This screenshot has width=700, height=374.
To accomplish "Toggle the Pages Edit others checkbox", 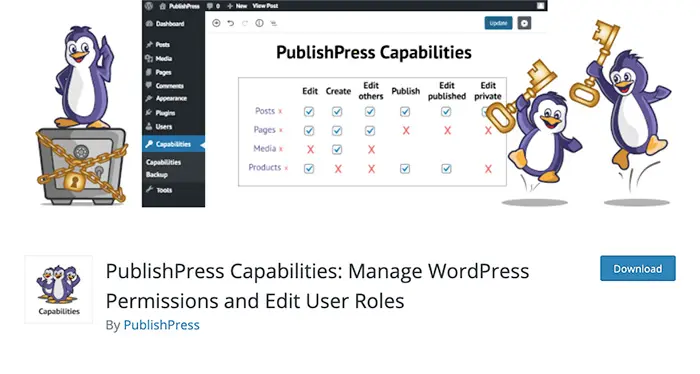I will (370, 131).
